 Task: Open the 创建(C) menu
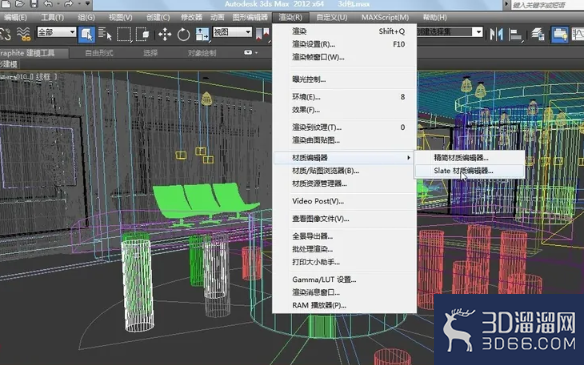tap(158, 17)
